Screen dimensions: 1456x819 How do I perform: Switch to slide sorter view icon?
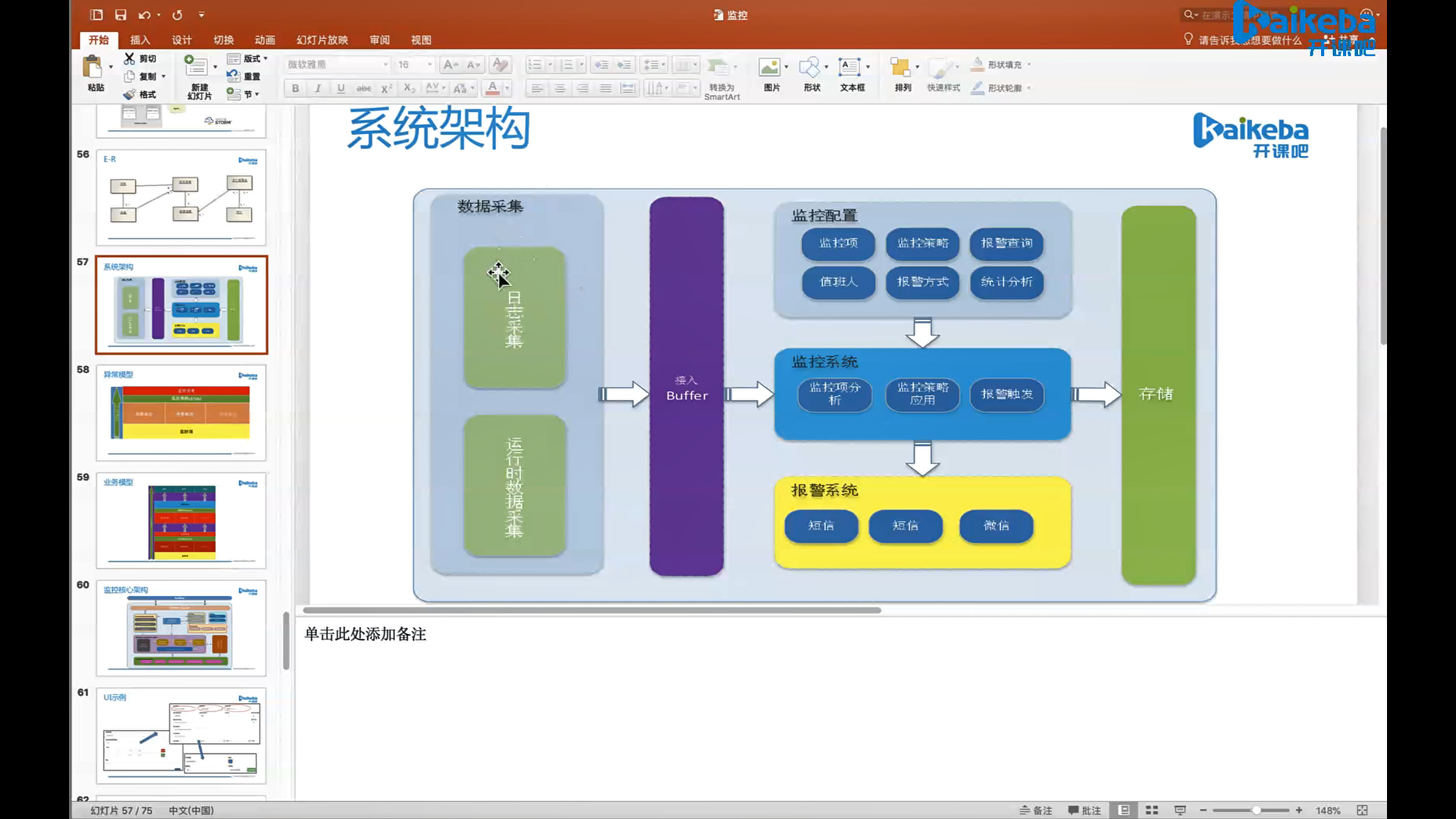(x=1152, y=810)
